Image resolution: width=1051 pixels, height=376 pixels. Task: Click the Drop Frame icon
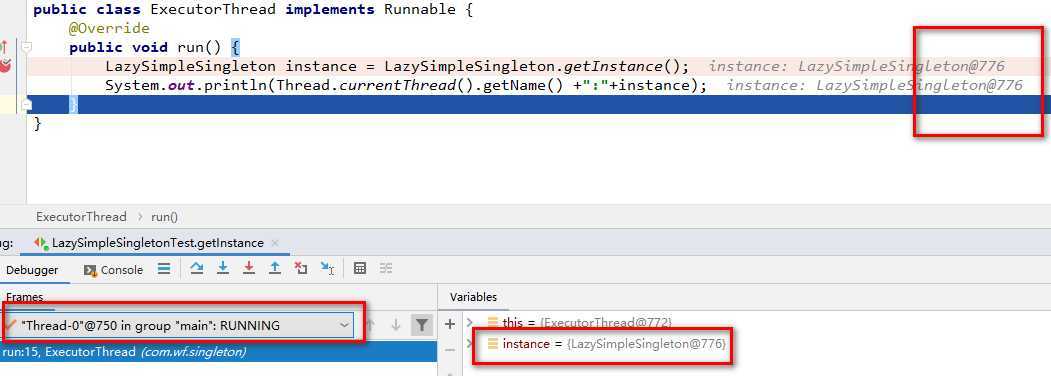[x=301, y=269]
